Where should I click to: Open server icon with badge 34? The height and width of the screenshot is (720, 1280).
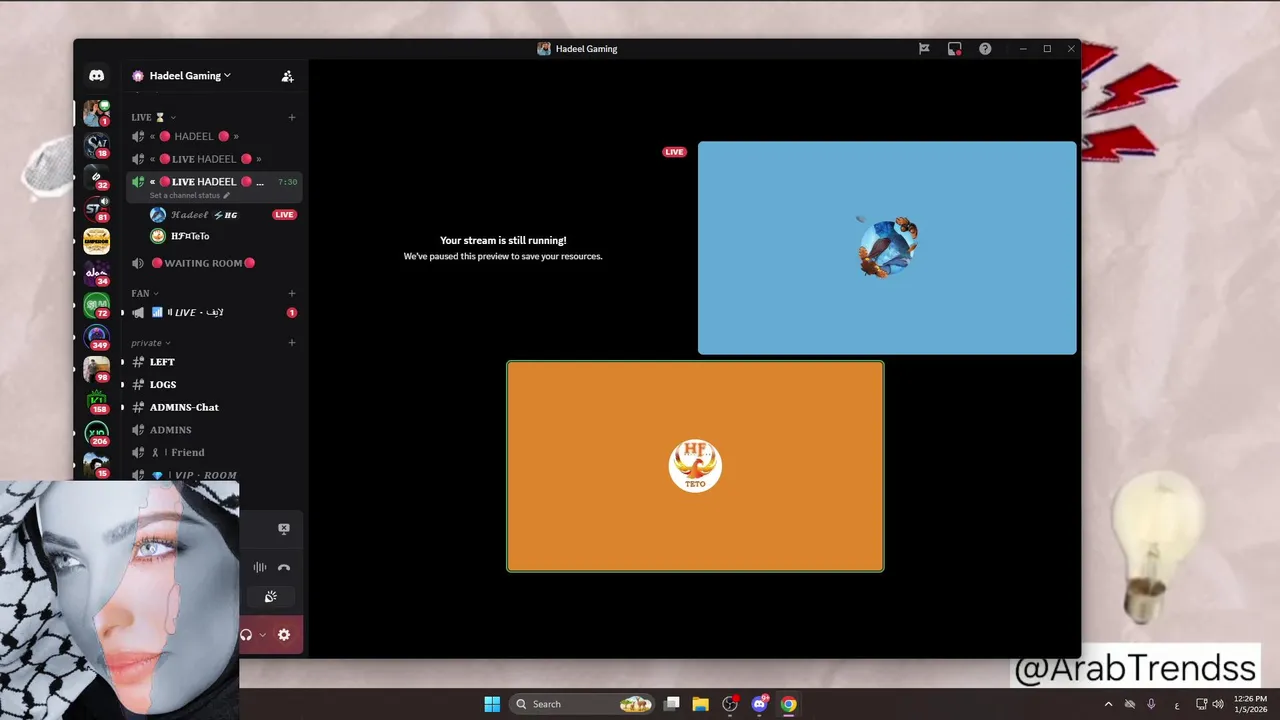(x=96, y=273)
